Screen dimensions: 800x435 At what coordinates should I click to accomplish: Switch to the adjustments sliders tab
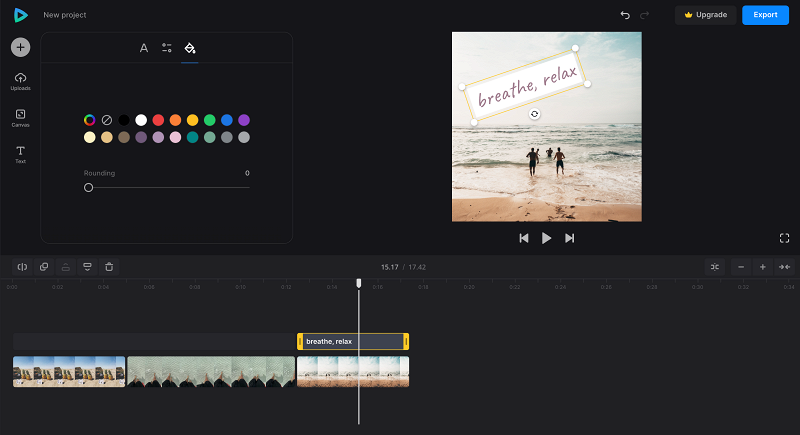tap(167, 48)
